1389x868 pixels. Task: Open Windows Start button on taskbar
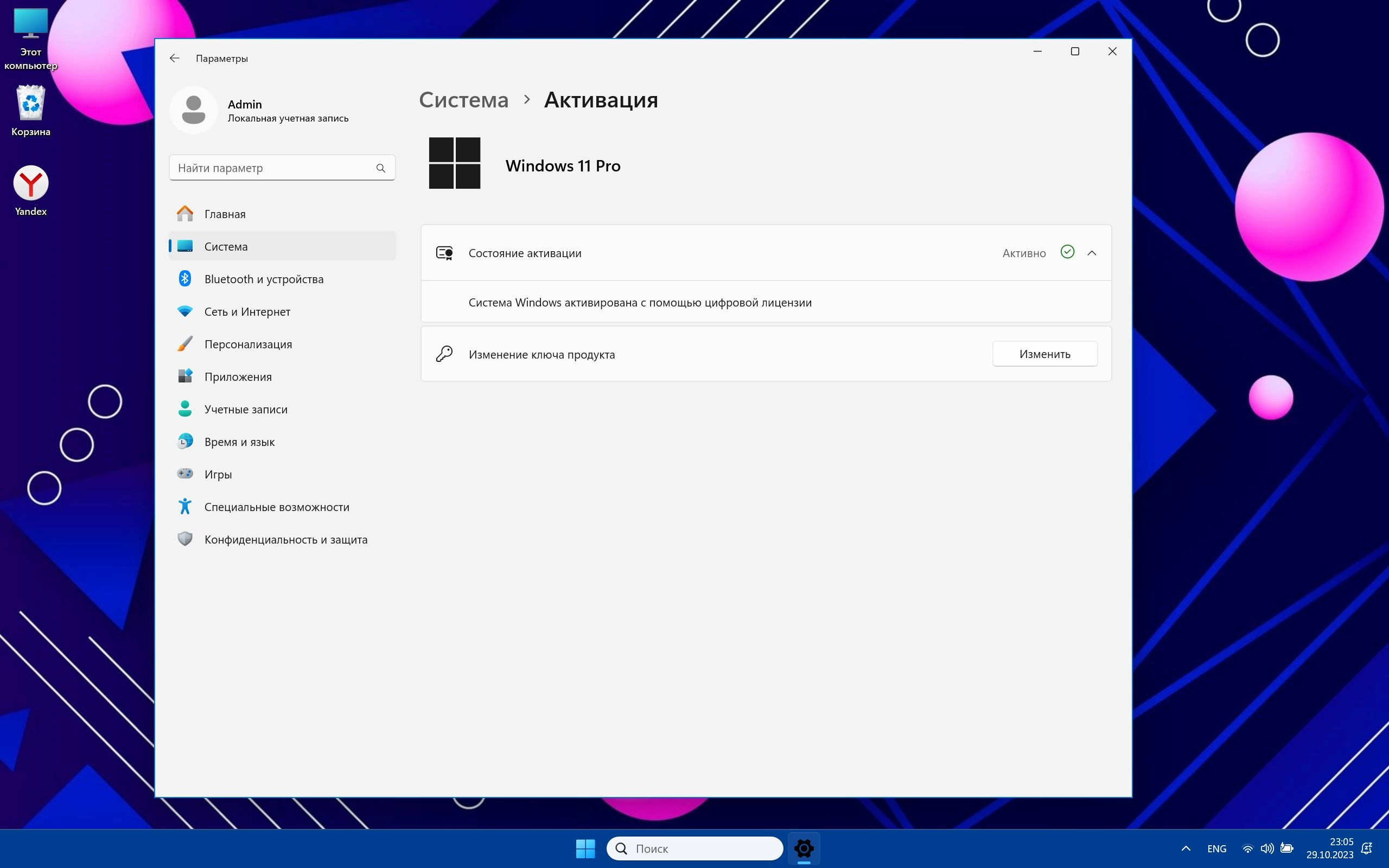click(585, 848)
